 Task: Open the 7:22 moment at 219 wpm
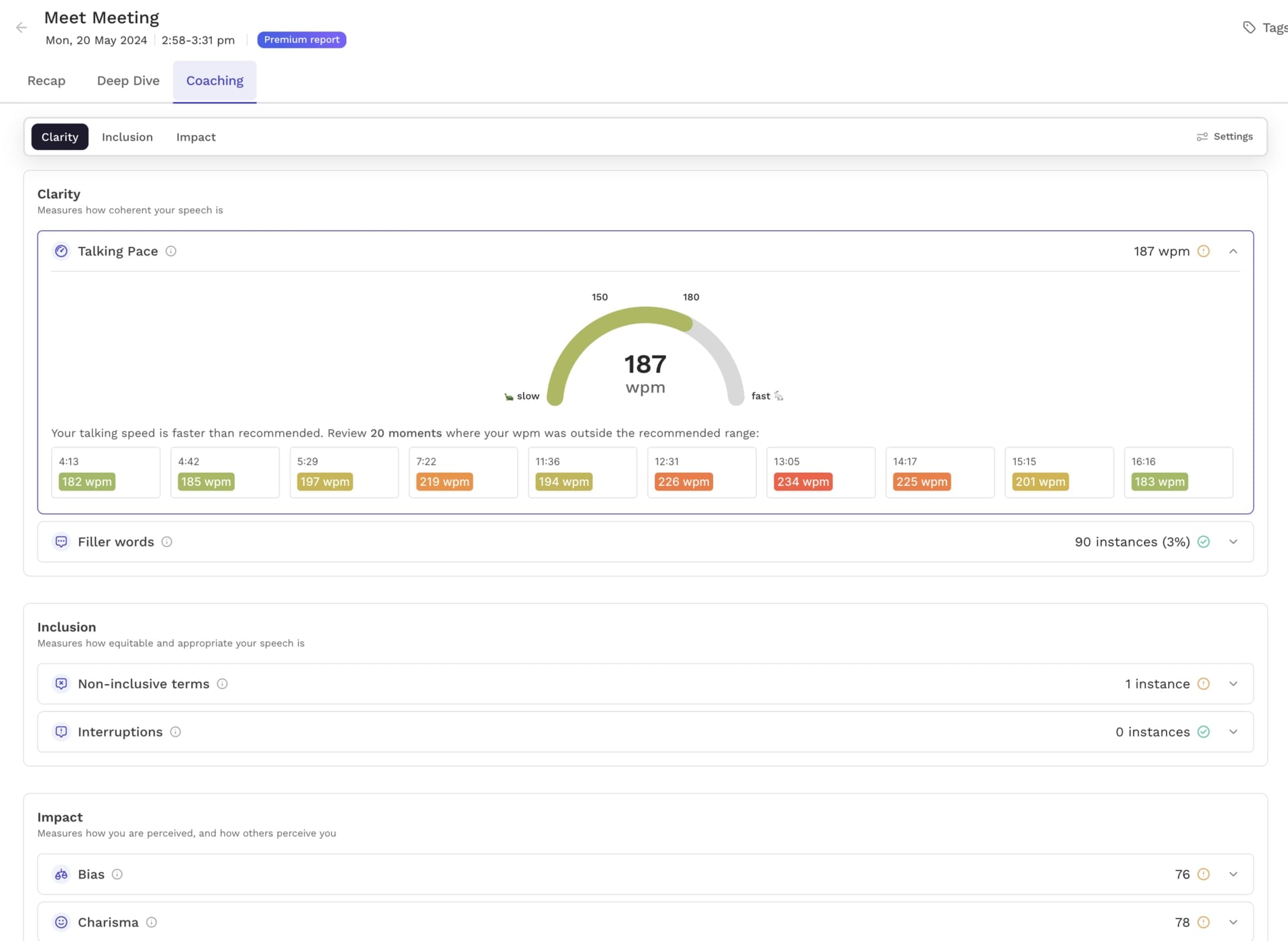(x=464, y=473)
